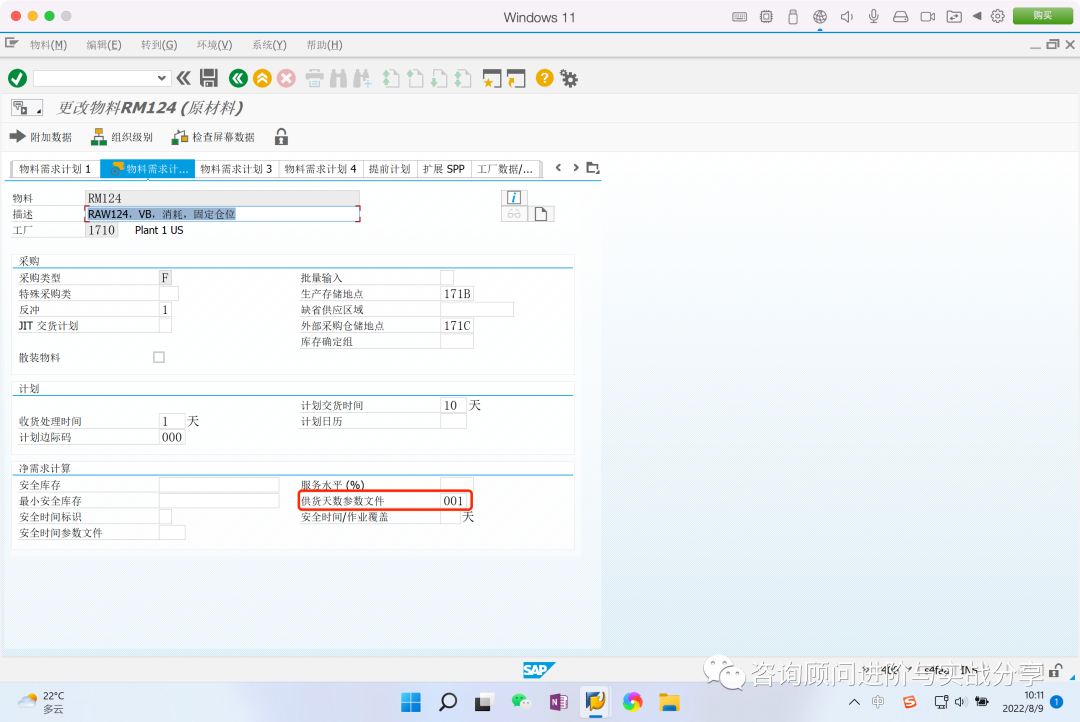Open the 转到(G) menu
Screen dimensions: 1080x722
coord(159,45)
